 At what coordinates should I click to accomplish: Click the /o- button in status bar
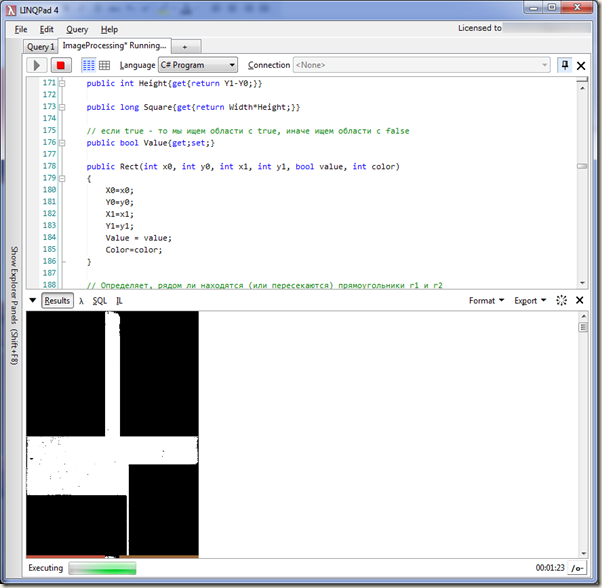click(577, 568)
